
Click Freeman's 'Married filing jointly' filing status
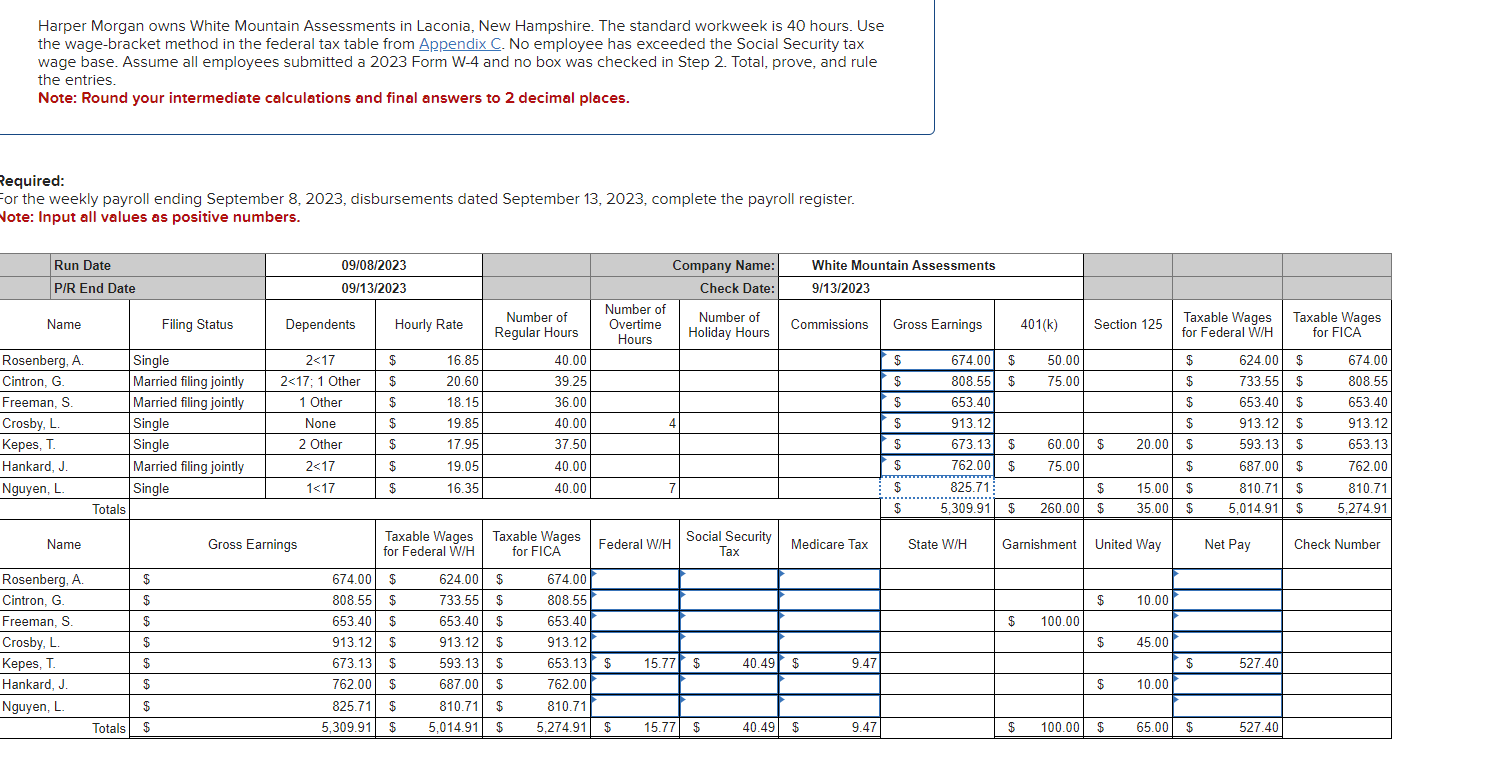point(197,402)
